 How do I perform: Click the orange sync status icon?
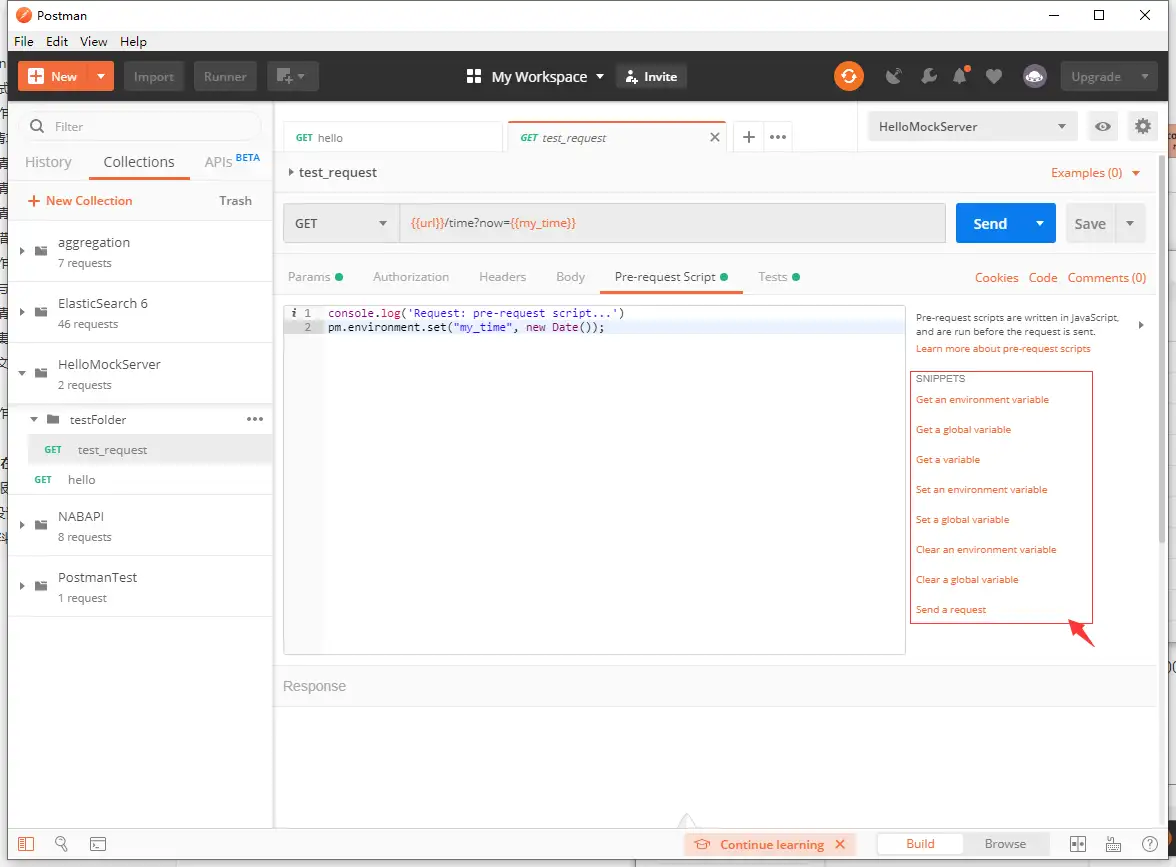pos(848,76)
